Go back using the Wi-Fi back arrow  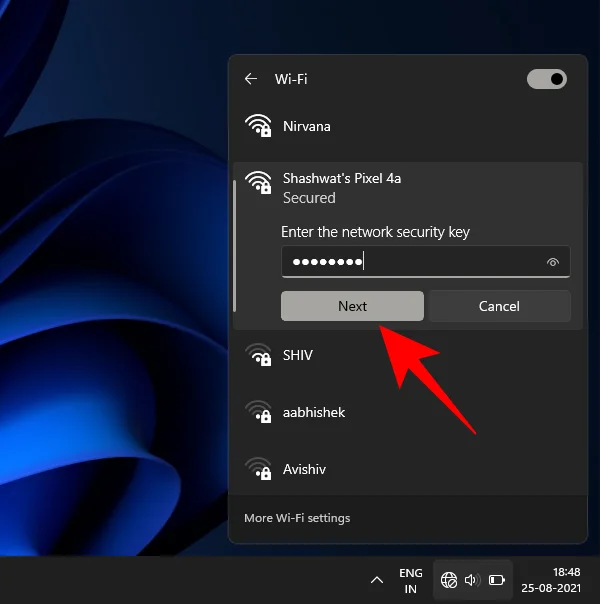tap(251, 79)
